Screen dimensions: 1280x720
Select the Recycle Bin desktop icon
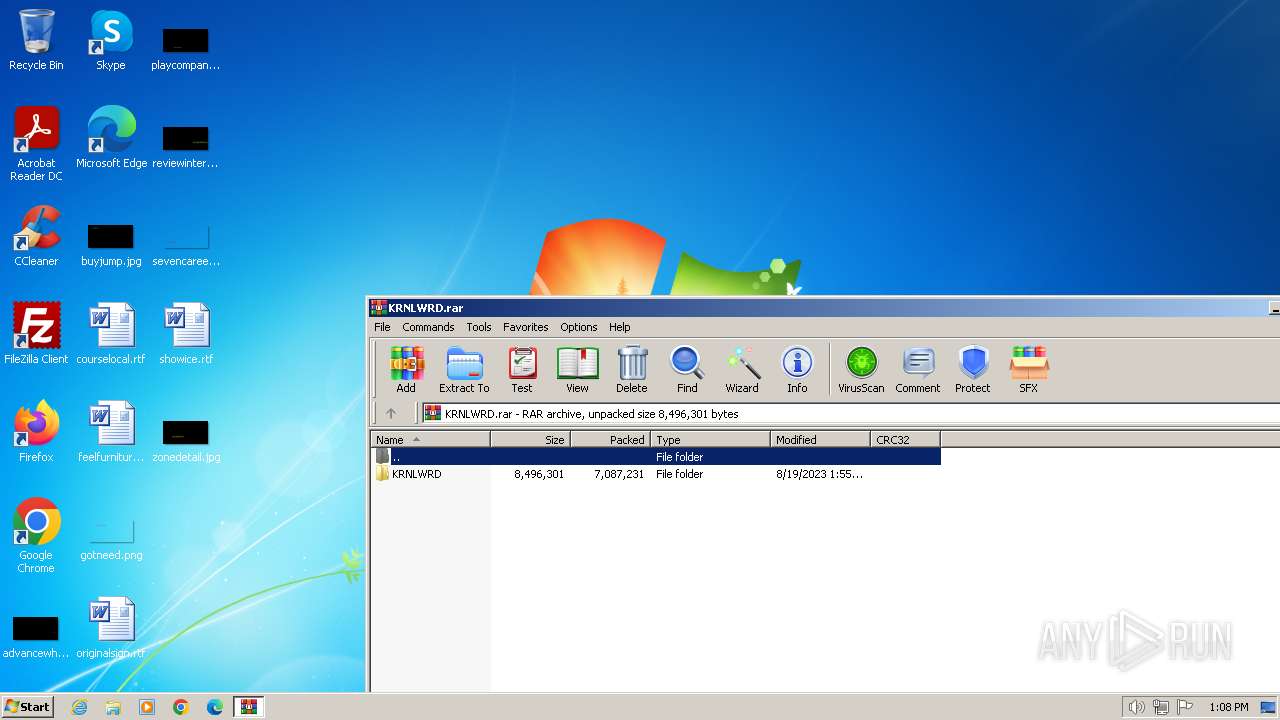point(36,40)
